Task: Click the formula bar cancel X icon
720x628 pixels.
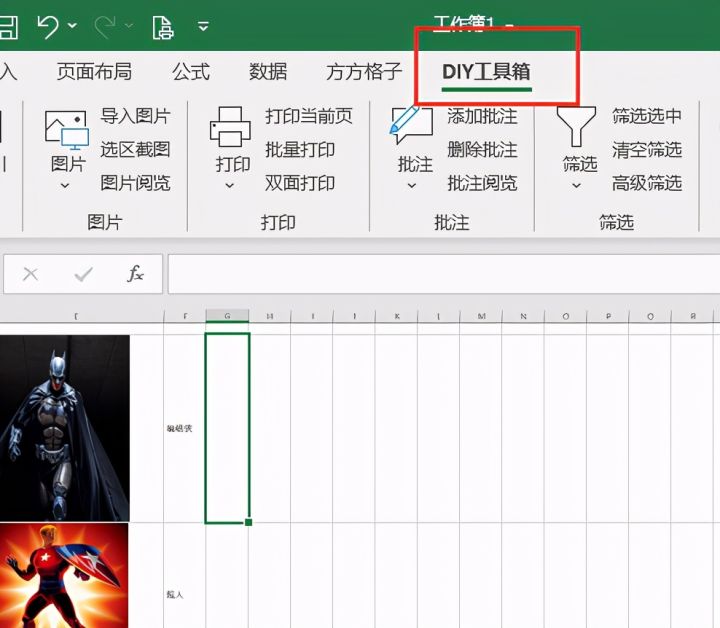Action: point(30,275)
